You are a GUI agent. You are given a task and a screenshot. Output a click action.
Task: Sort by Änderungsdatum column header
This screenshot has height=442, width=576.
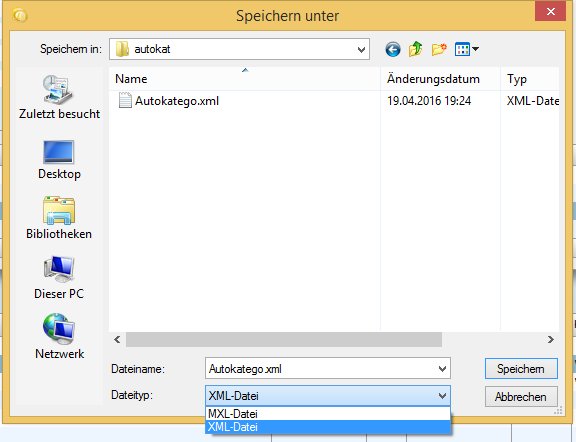440,79
